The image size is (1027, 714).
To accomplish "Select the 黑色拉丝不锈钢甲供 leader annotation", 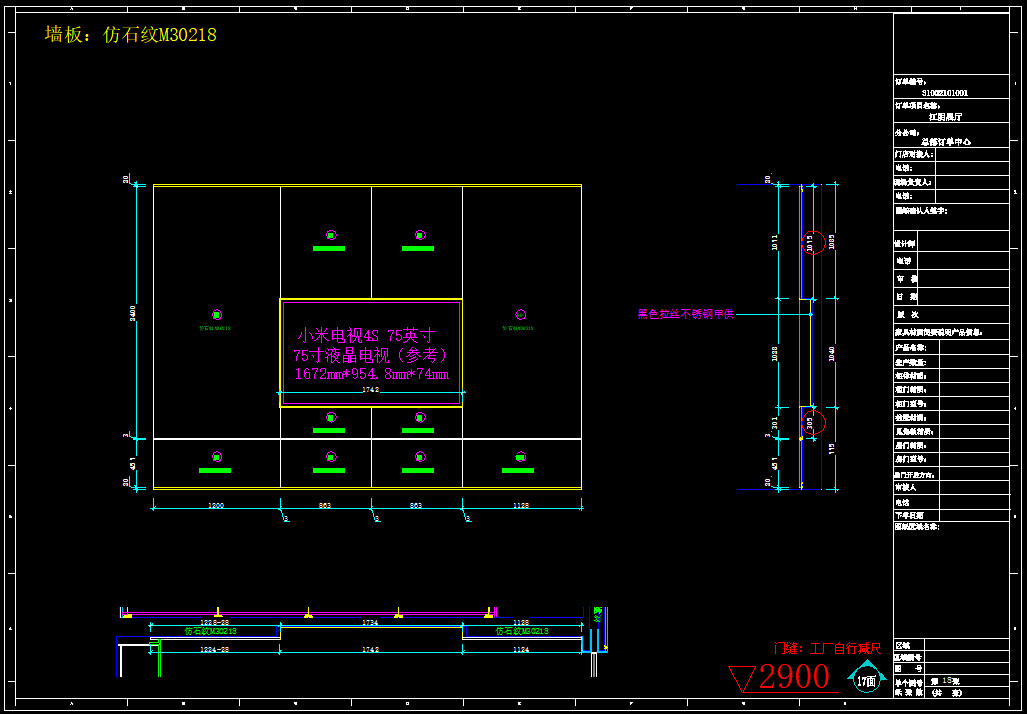I will (x=686, y=314).
